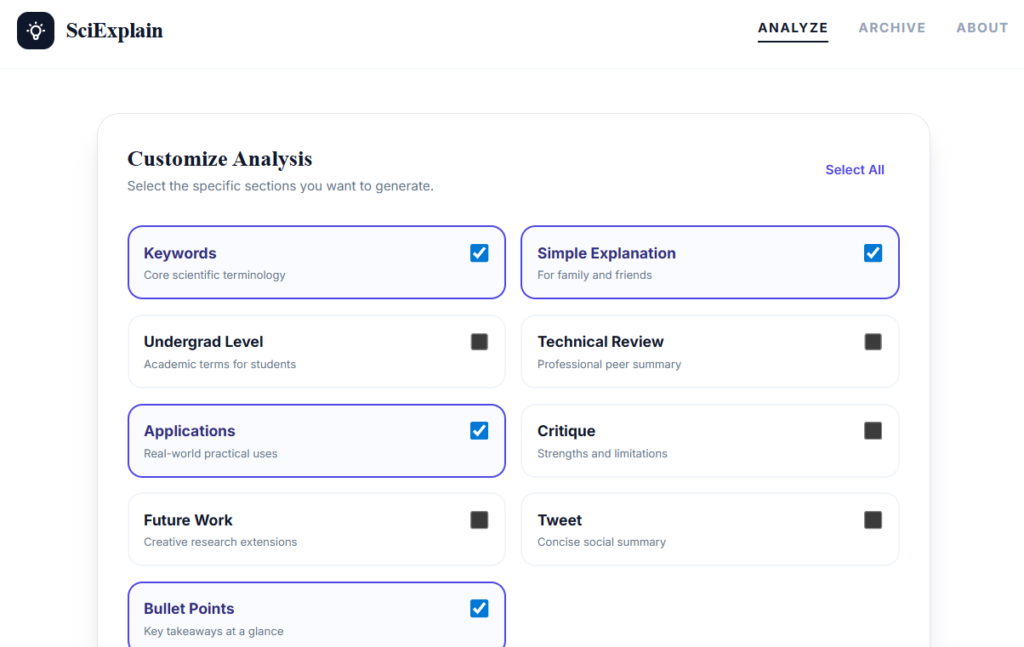The image size is (1024, 647).
Task: Go to the About tab
Action: (x=982, y=28)
